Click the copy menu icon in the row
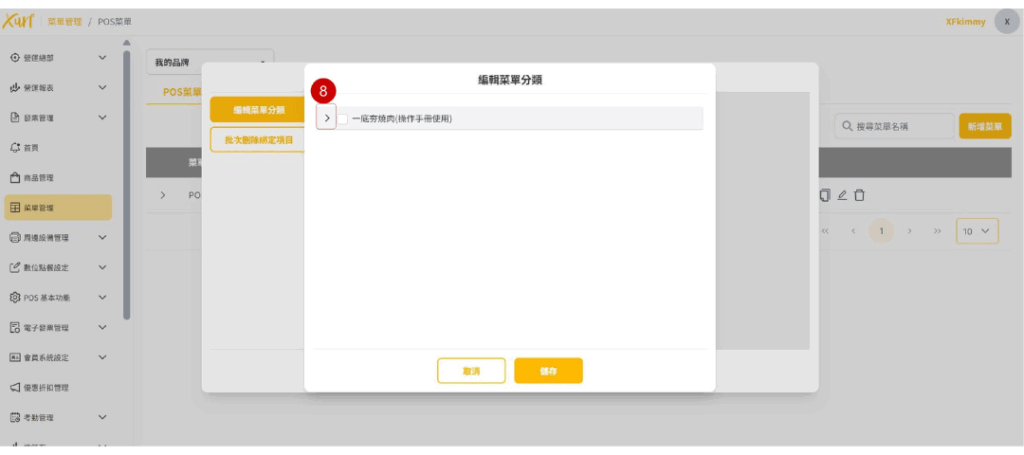This screenshot has height=455, width=1024. click(x=825, y=194)
